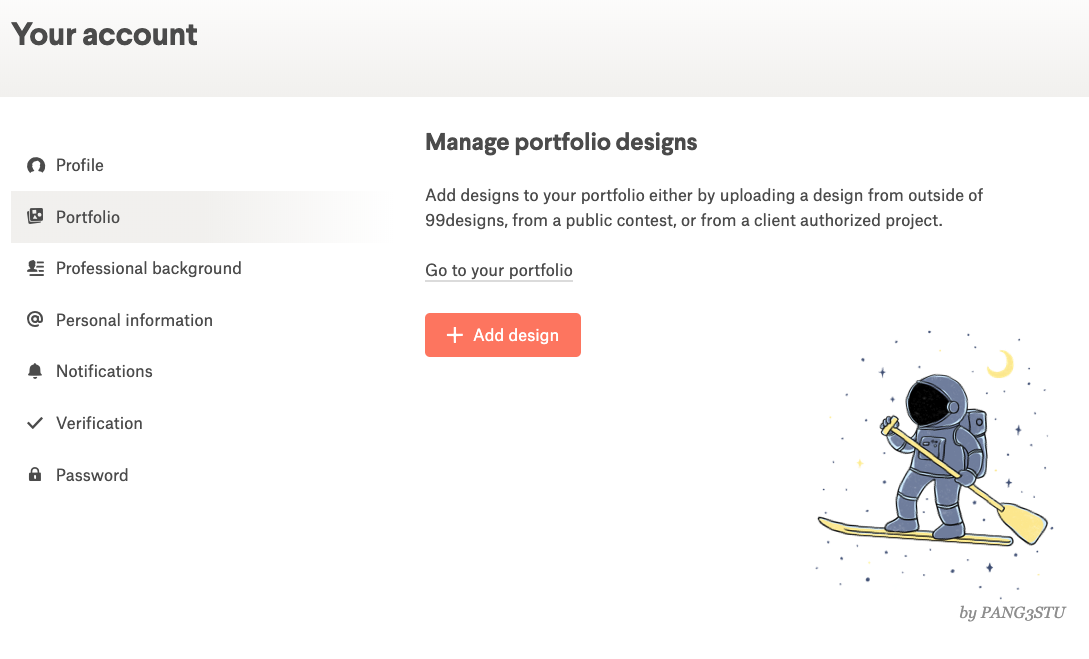The image size is (1089, 659).
Task: Click the "by PANG3STU" artist credit
Action: click(1011, 612)
